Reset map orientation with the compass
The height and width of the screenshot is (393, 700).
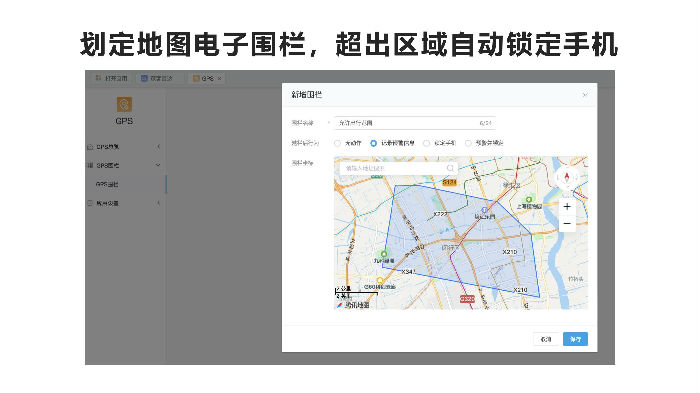[567, 178]
